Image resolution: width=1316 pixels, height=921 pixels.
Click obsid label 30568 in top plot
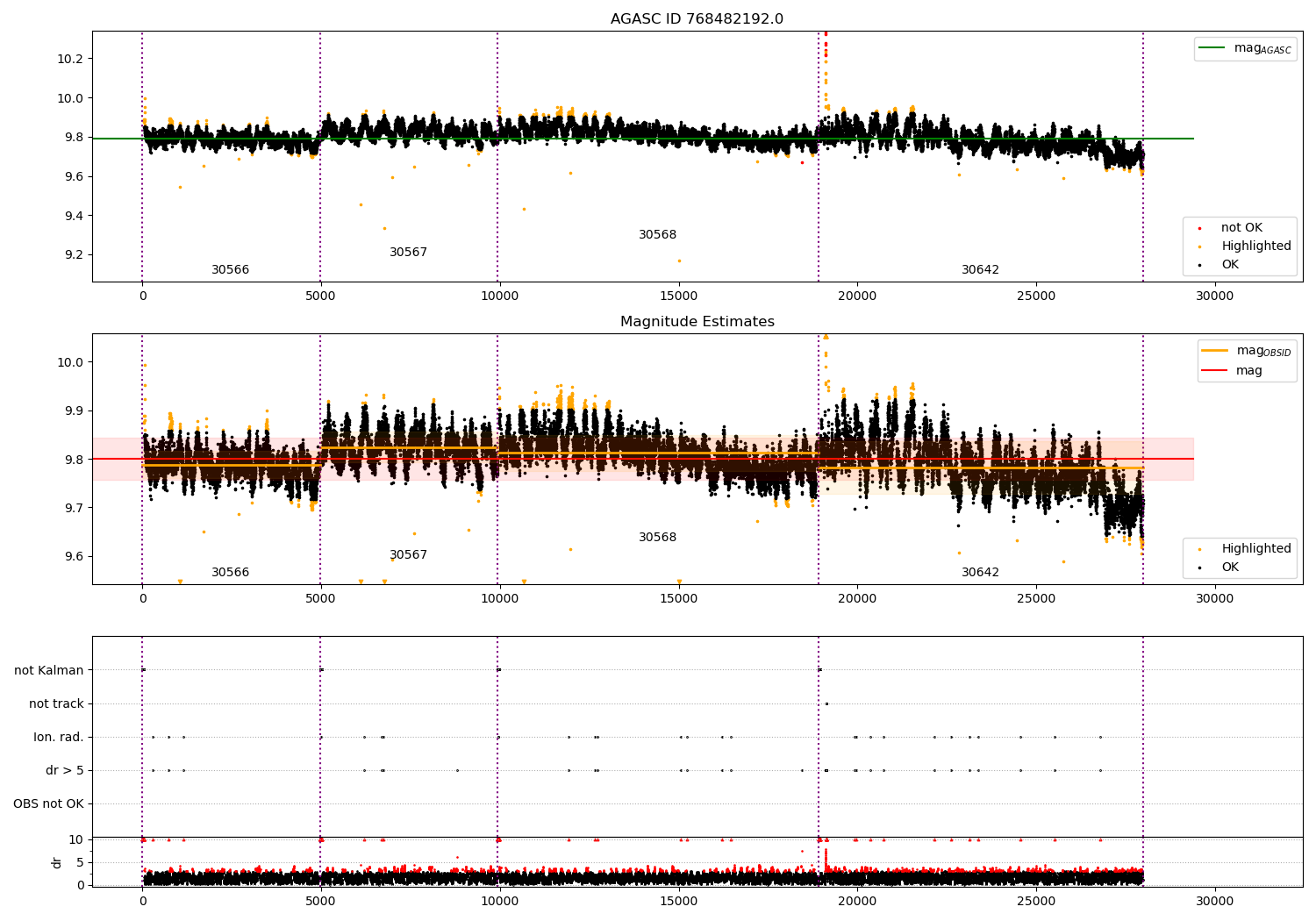658,235
